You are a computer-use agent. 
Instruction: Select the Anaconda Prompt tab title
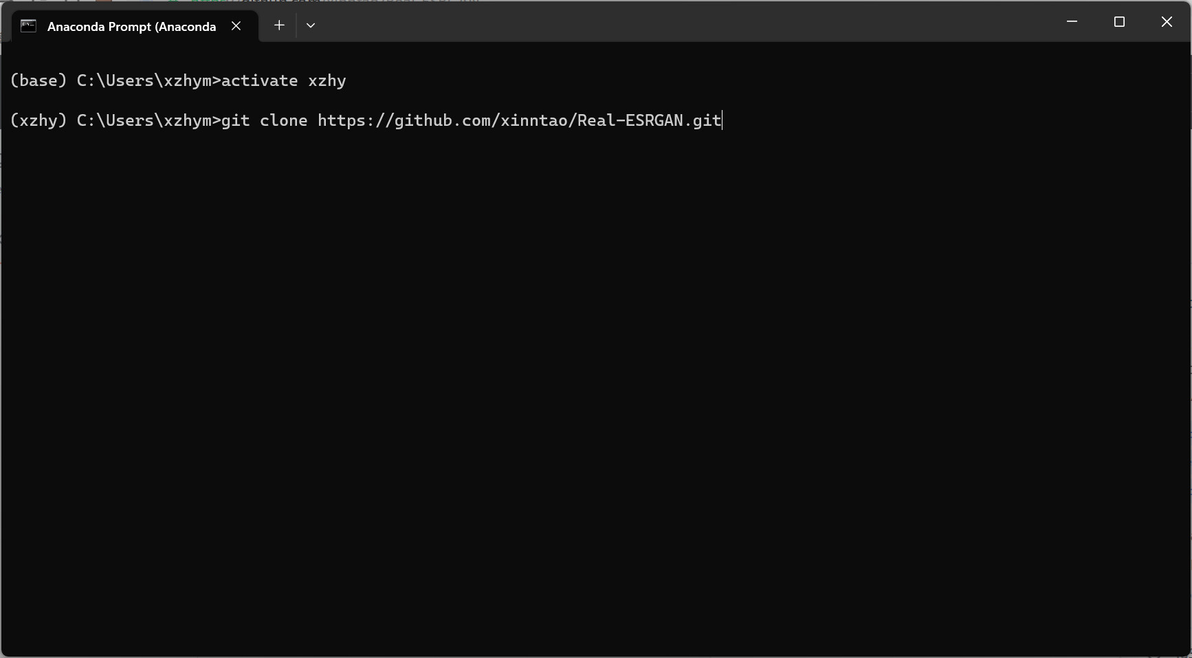(131, 26)
